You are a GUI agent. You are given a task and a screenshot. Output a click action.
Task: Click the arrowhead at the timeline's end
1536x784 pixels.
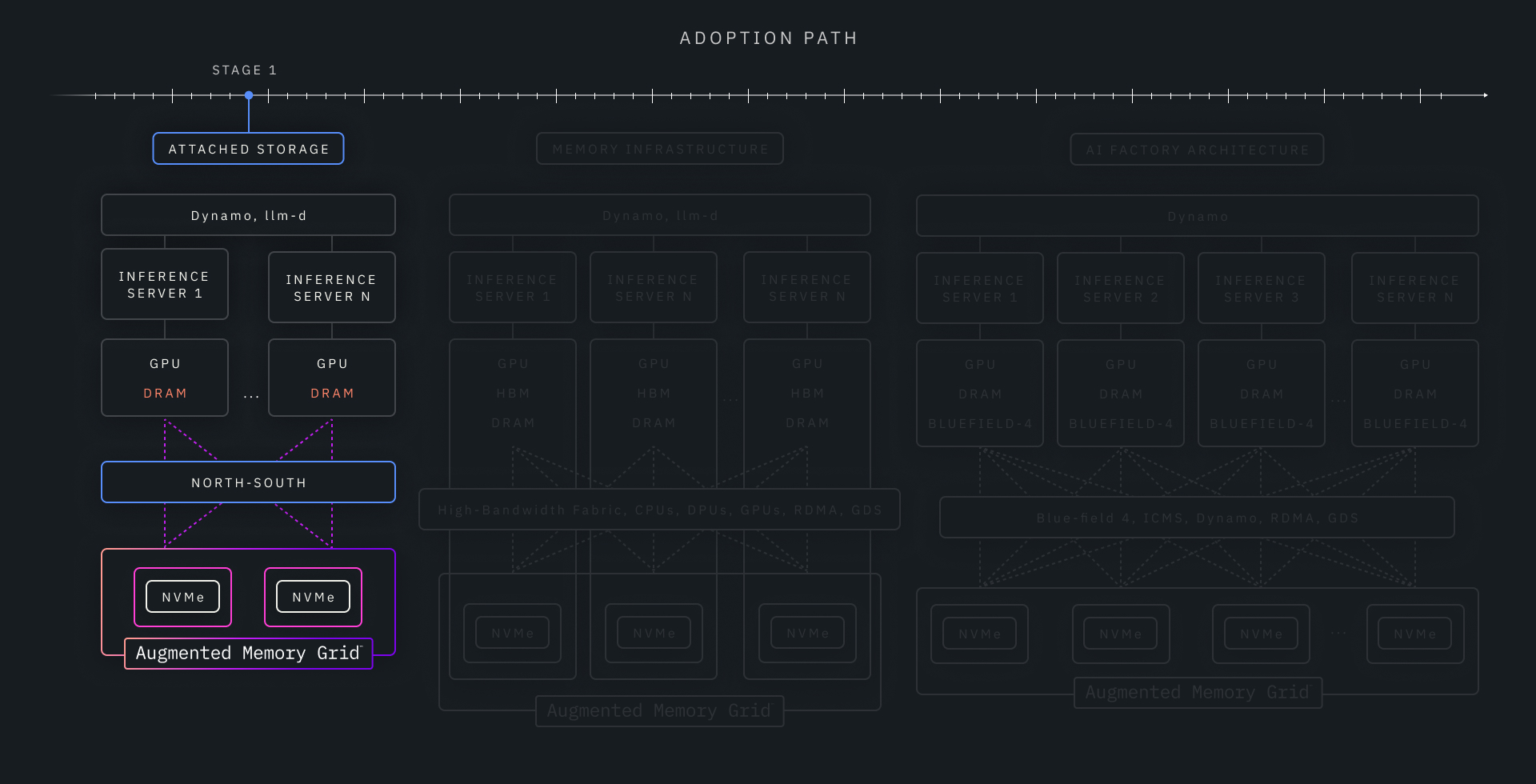1485,95
